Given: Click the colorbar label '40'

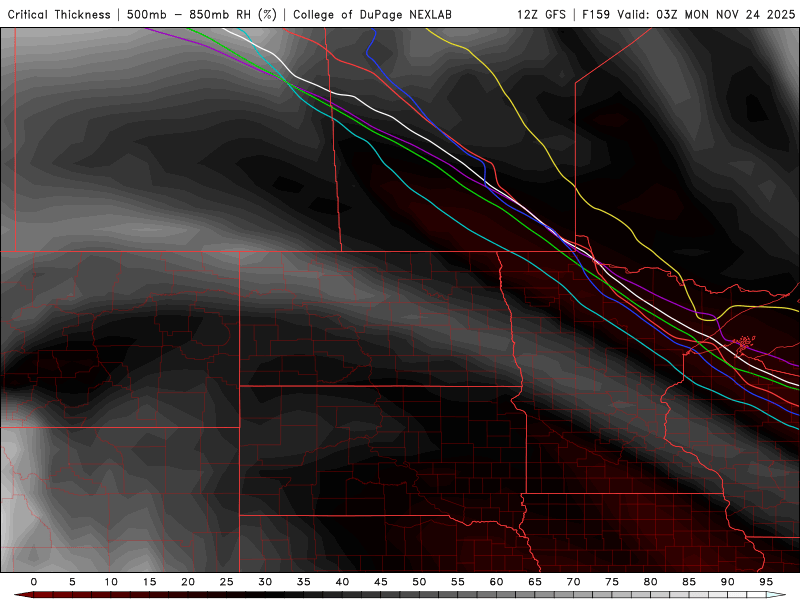Looking at the screenshot, I should coord(342,582).
